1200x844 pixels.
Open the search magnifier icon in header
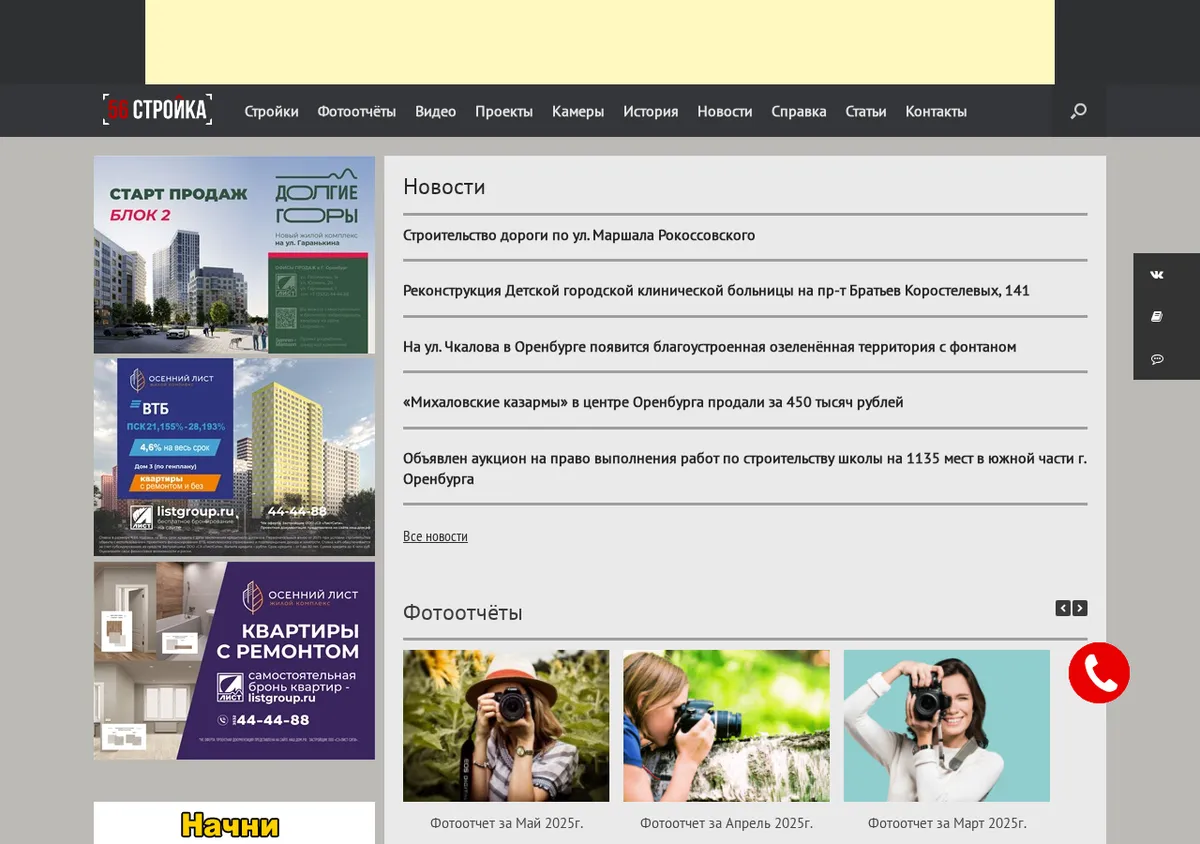[x=1078, y=111]
